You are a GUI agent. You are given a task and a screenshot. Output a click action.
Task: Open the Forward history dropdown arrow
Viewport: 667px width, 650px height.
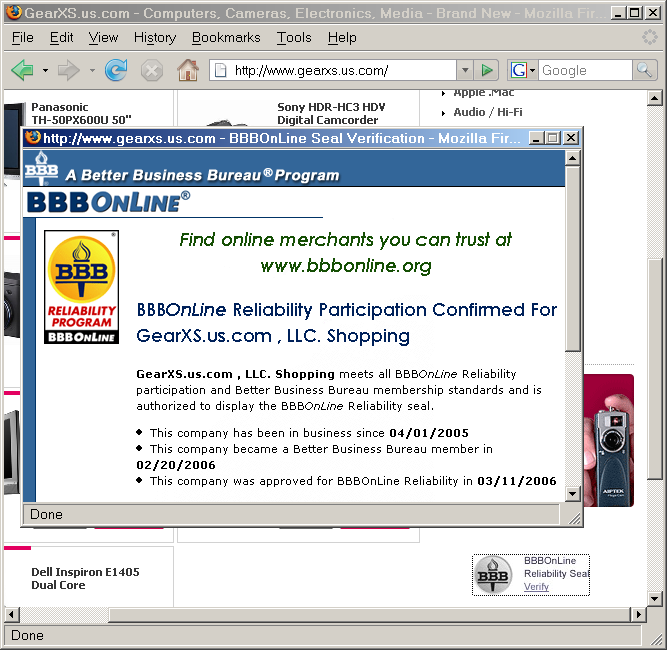(92, 70)
